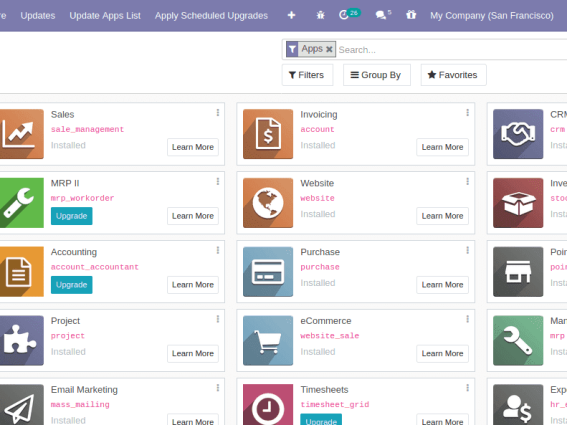This screenshot has width=567, height=425.
Task: Remove the Apps filter facet
Action: click(329, 49)
